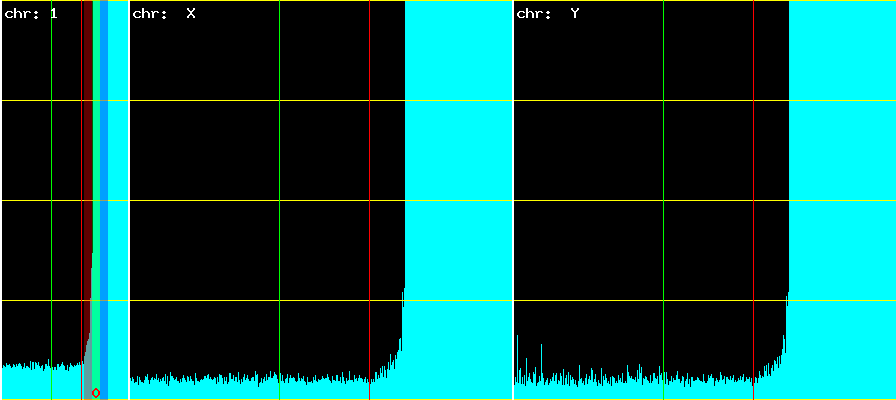
Task: Select the chr: Y panel label
Action: tap(547, 14)
